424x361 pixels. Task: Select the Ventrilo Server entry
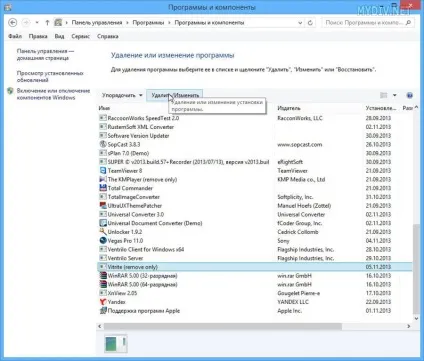[x=125, y=258]
